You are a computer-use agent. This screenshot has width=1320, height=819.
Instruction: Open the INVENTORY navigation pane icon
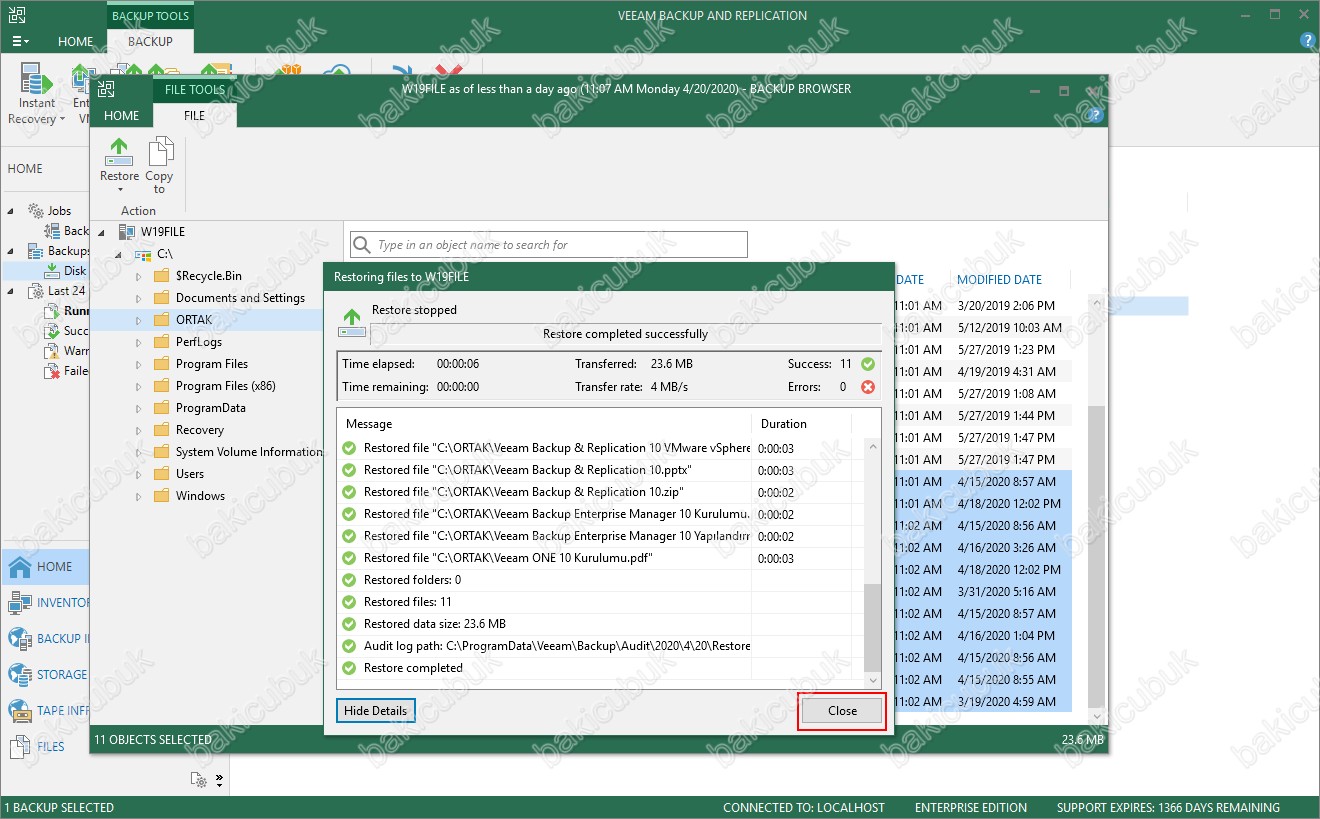tap(20, 603)
